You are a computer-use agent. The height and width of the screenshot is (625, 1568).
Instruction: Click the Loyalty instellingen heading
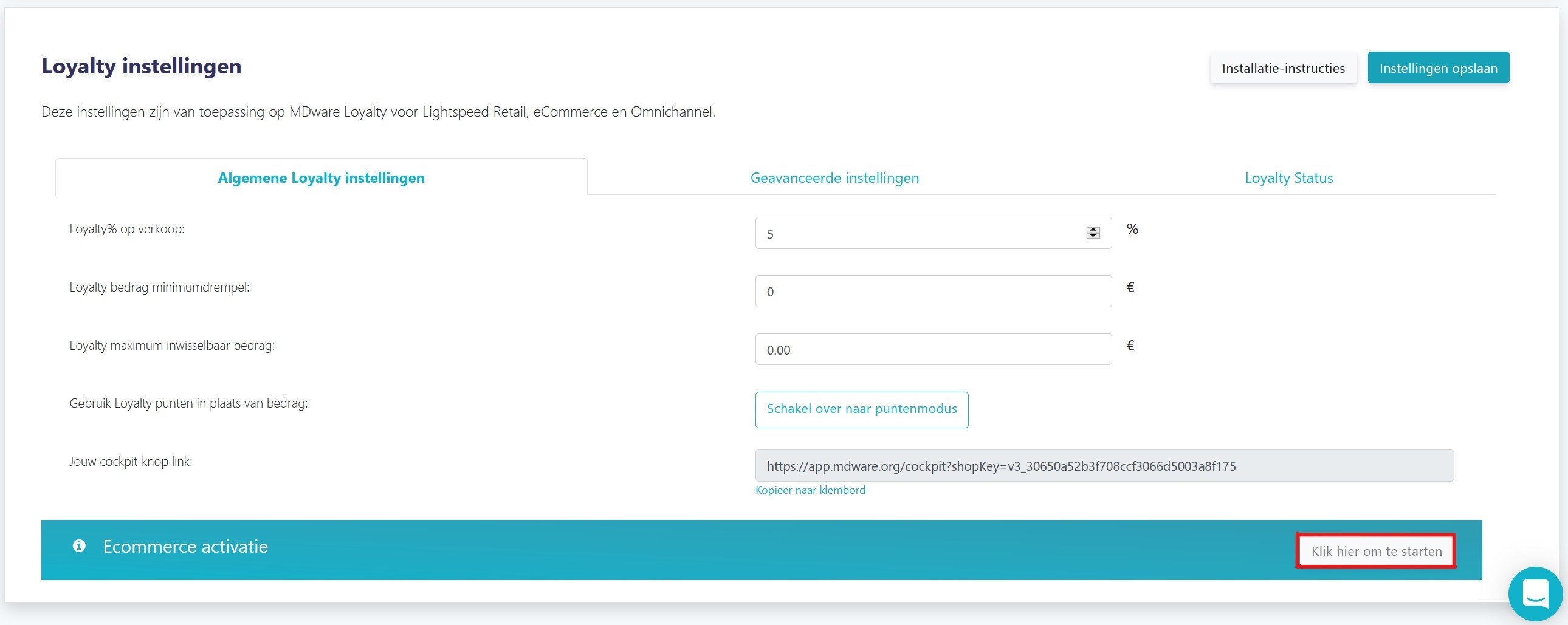click(x=141, y=66)
